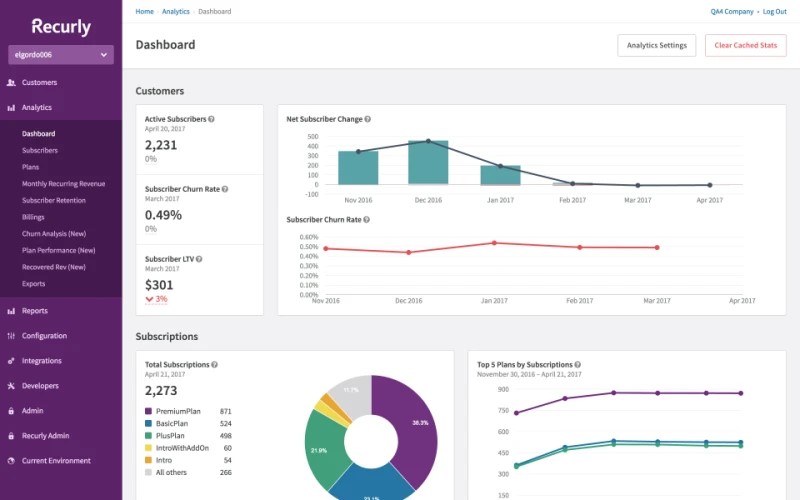
Task: Open Plans analytics page
Action: (x=30, y=167)
